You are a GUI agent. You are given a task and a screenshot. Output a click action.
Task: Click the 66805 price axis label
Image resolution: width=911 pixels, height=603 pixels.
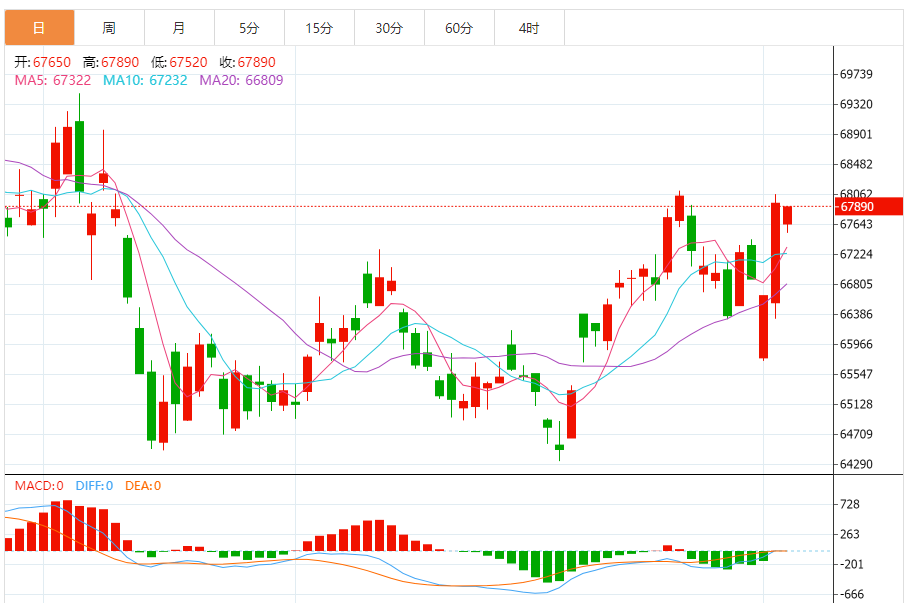pyautogui.click(x=856, y=284)
